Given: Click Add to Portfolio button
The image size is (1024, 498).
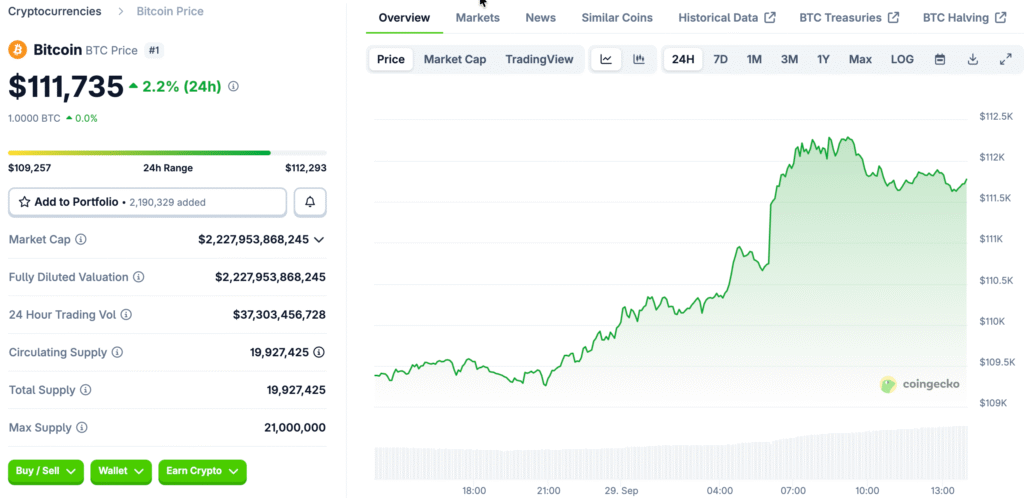Looking at the screenshot, I should coord(148,202).
